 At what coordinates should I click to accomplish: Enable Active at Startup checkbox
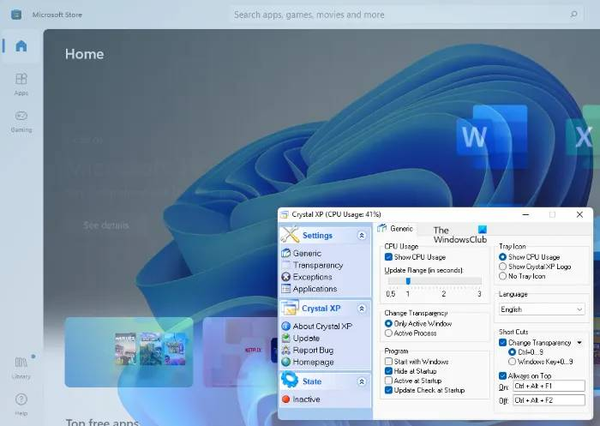point(388,380)
